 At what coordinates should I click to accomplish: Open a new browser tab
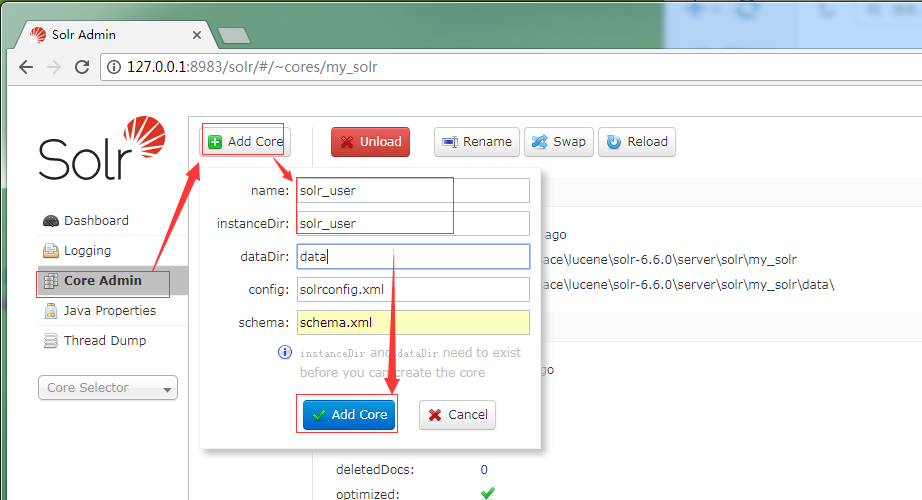coord(234,36)
